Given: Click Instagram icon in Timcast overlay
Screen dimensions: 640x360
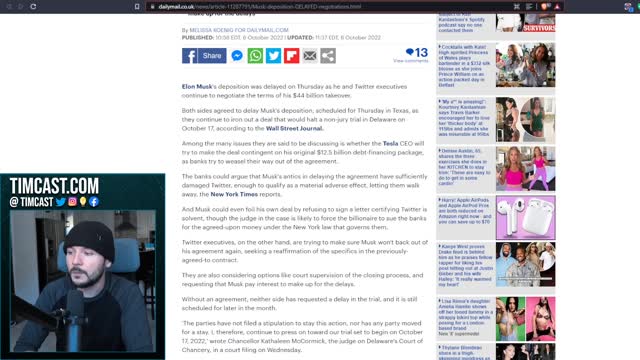Looking at the screenshot, I should [x=72, y=202].
